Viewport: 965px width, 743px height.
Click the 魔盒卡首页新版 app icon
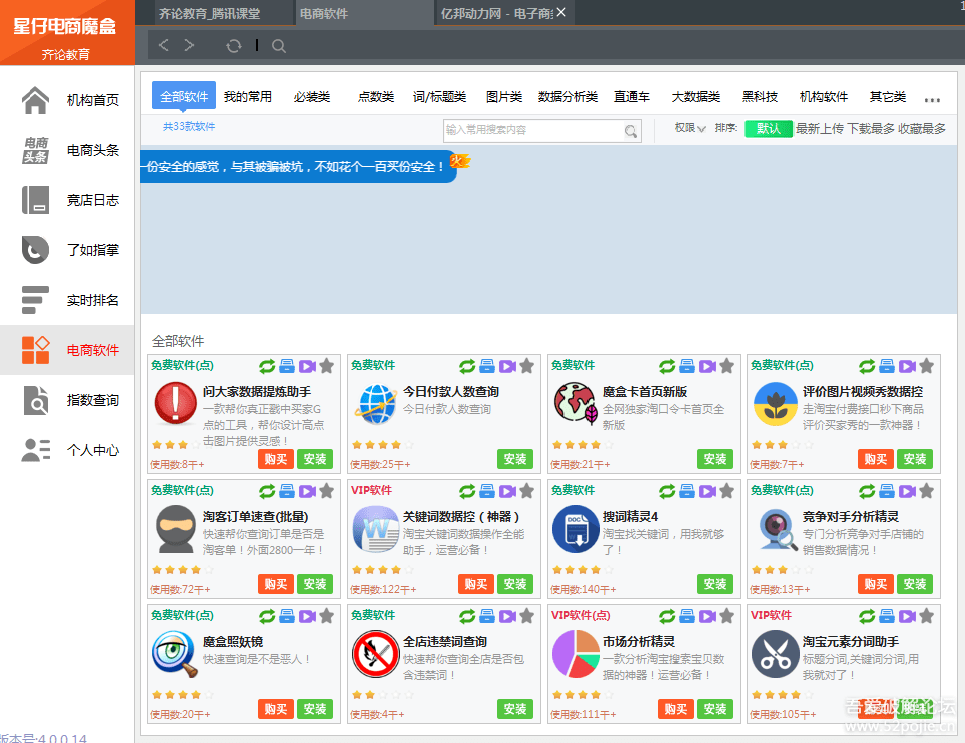[x=576, y=403]
